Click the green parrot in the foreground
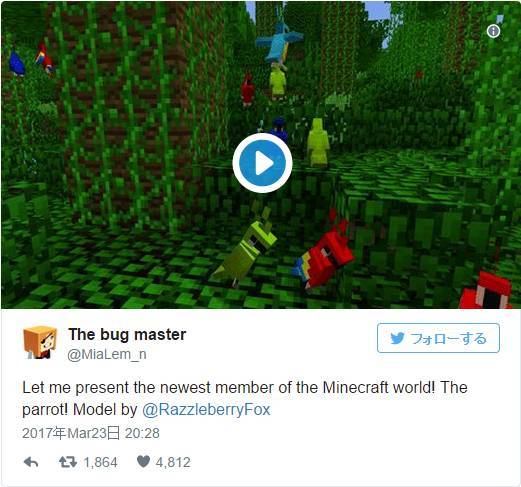 [x=247, y=247]
